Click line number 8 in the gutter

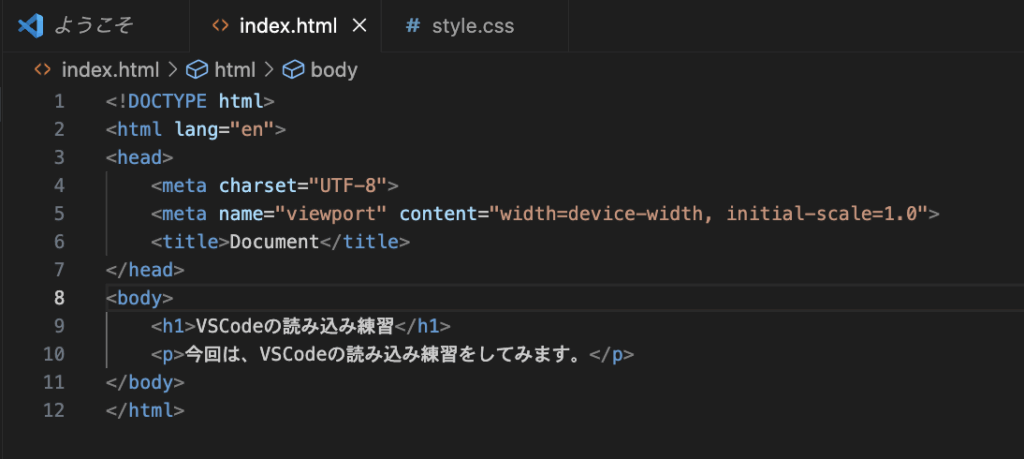[59, 298]
